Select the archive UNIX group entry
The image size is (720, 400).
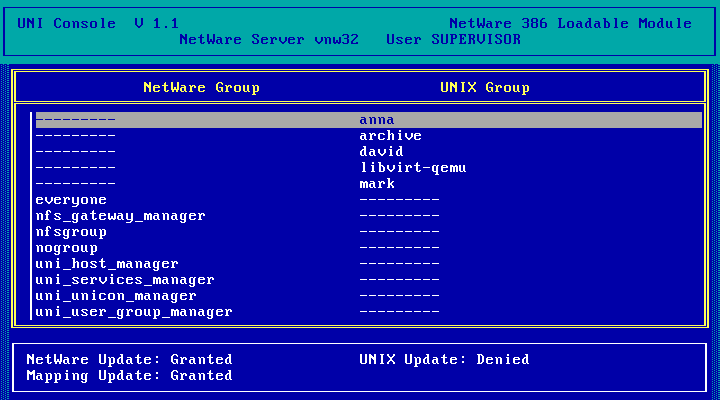coord(369,136)
